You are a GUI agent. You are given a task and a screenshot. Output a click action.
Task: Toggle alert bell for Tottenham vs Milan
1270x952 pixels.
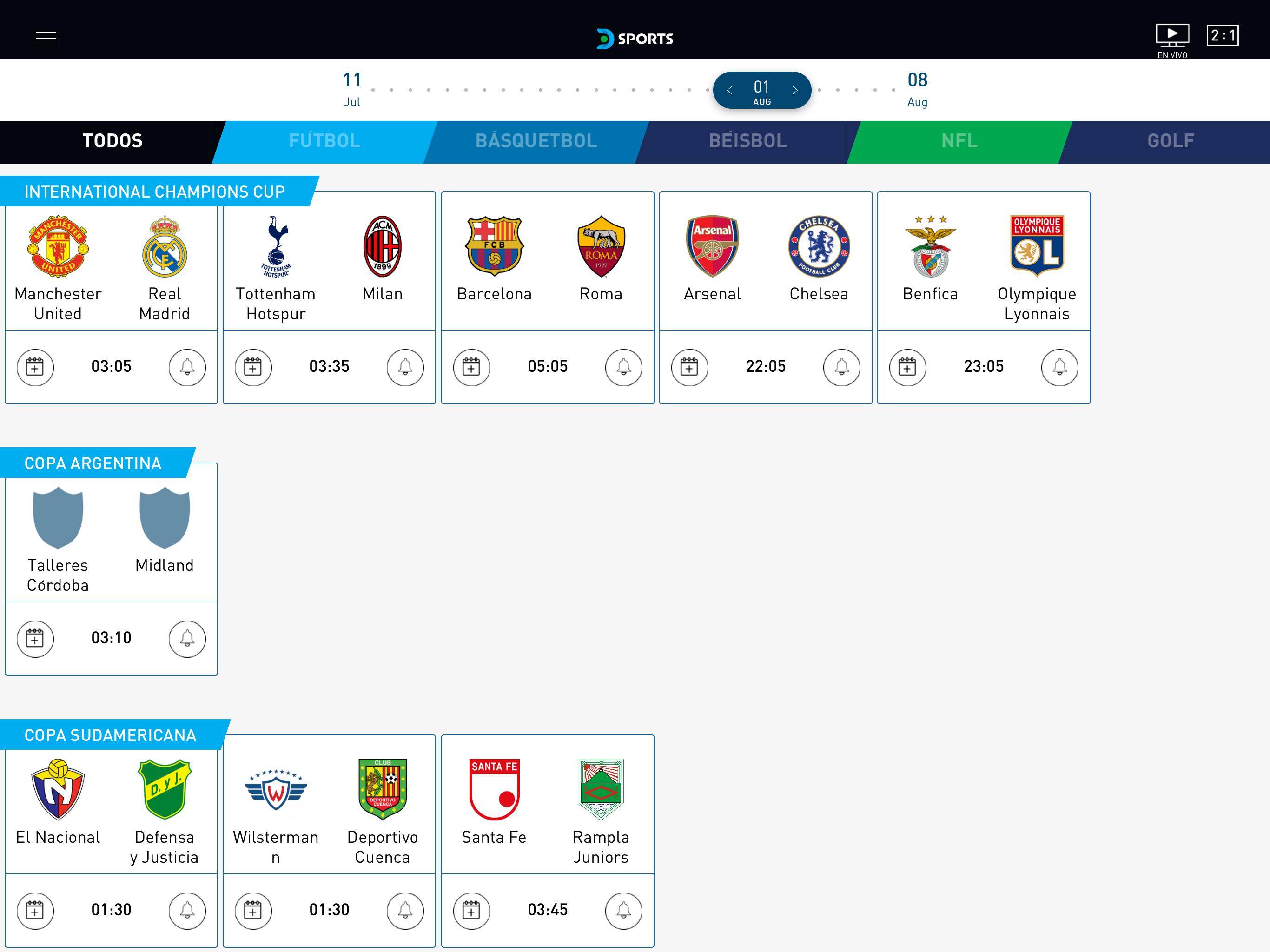pyautogui.click(x=405, y=368)
